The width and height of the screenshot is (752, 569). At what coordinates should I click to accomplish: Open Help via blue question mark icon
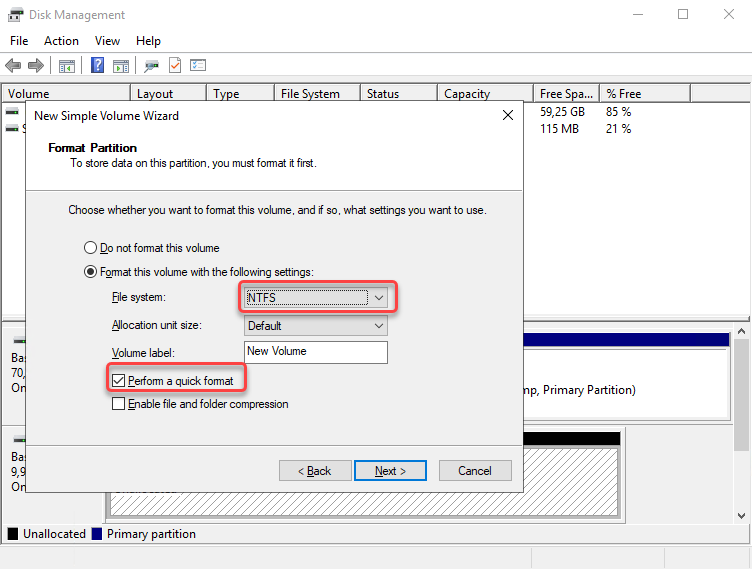point(98,66)
